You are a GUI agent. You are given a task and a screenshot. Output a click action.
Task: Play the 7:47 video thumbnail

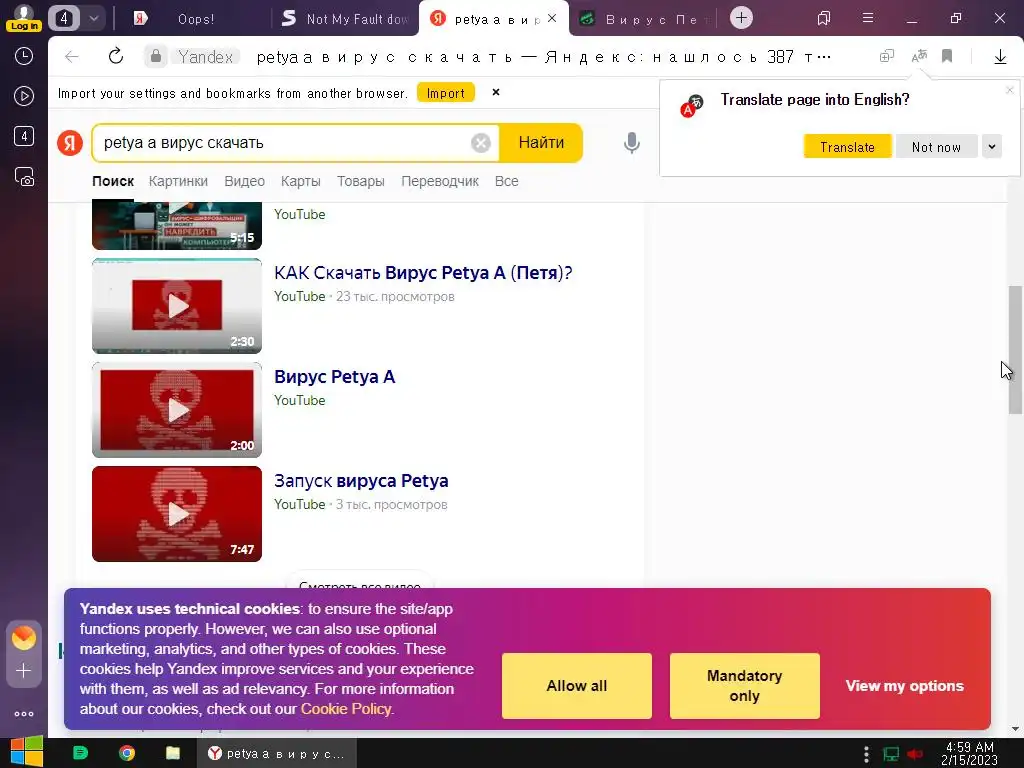(177, 514)
